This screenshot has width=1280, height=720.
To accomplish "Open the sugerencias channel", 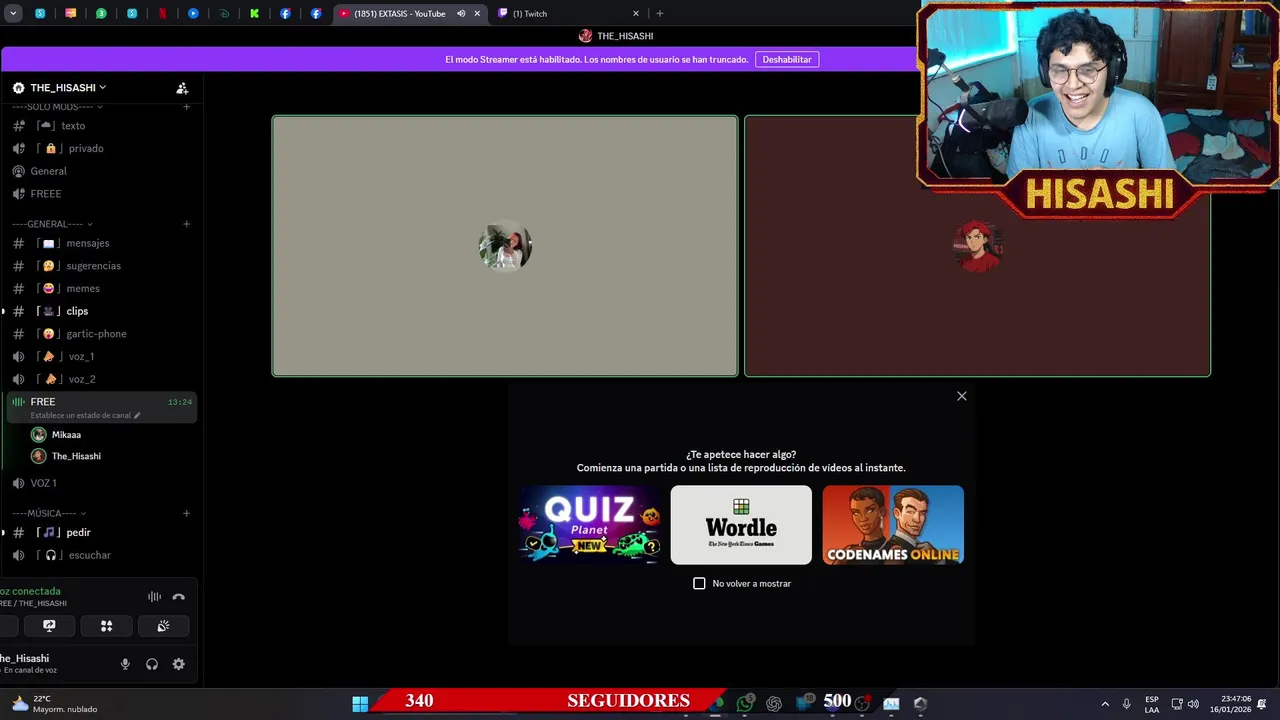I will [x=100, y=266].
